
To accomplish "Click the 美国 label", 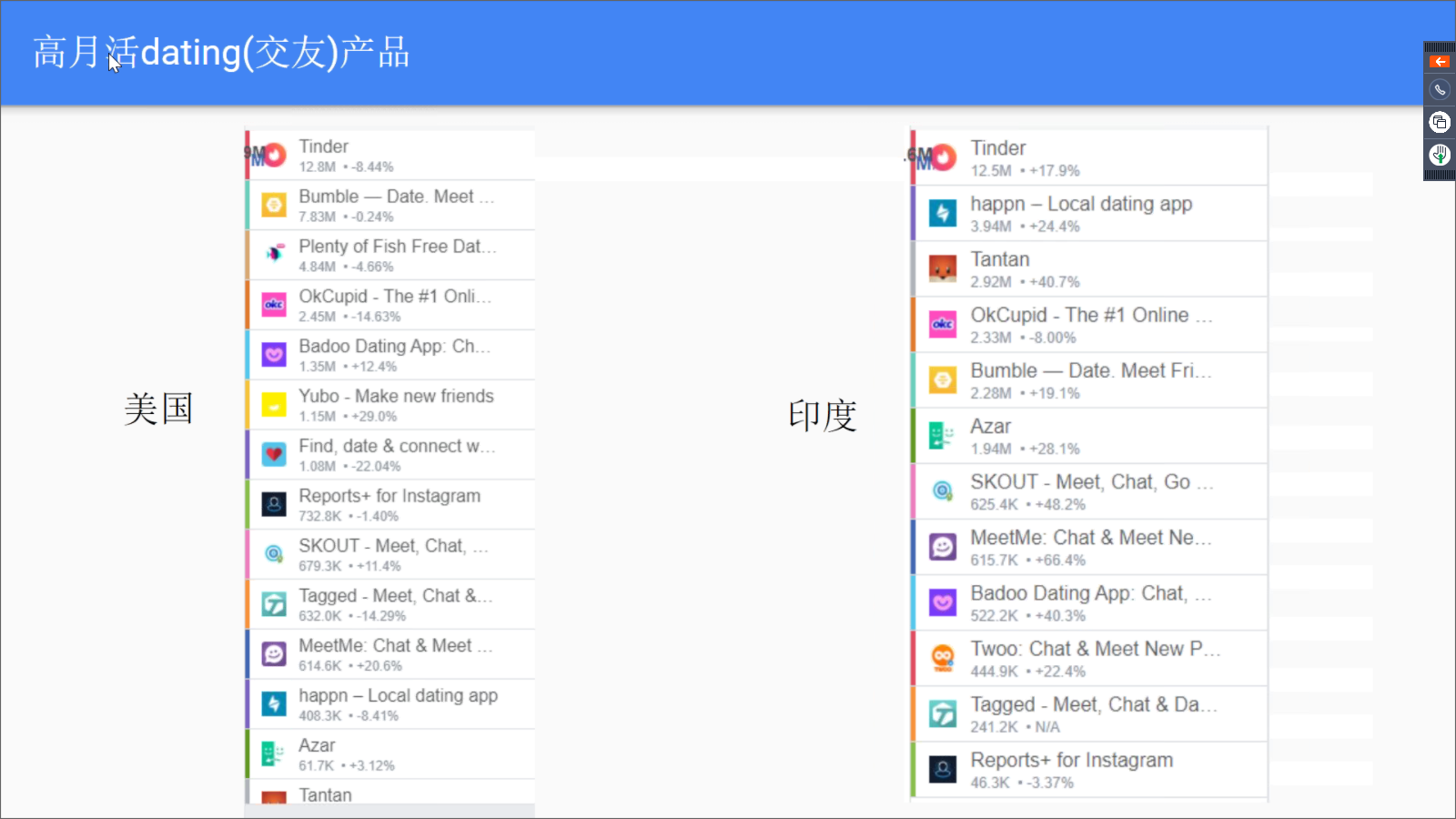I will coord(158,409).
